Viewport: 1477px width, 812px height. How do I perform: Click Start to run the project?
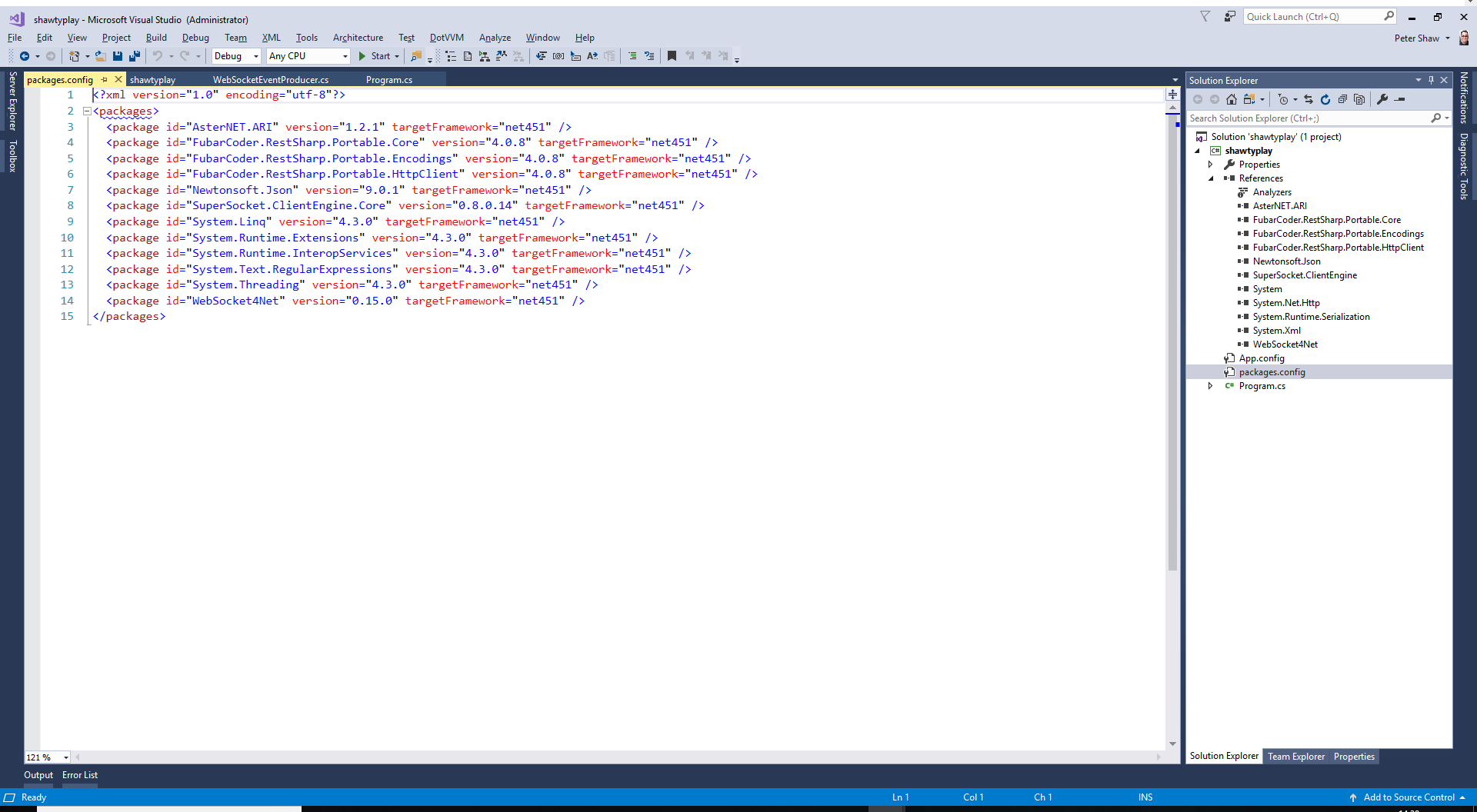[x=378, y=55]
